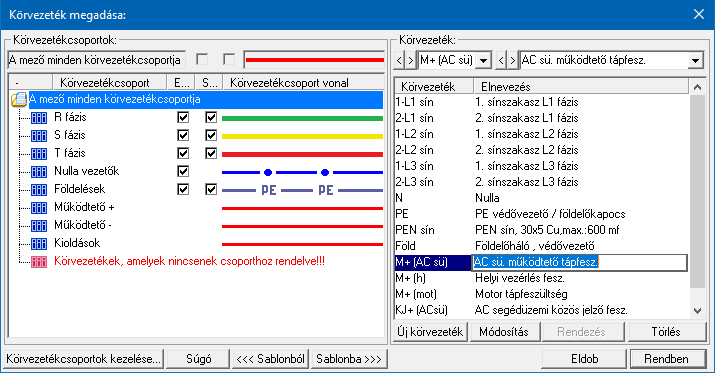This screenshot has width=715, height=373.
Task: Click the R fázis group icon
Action: 39,118
